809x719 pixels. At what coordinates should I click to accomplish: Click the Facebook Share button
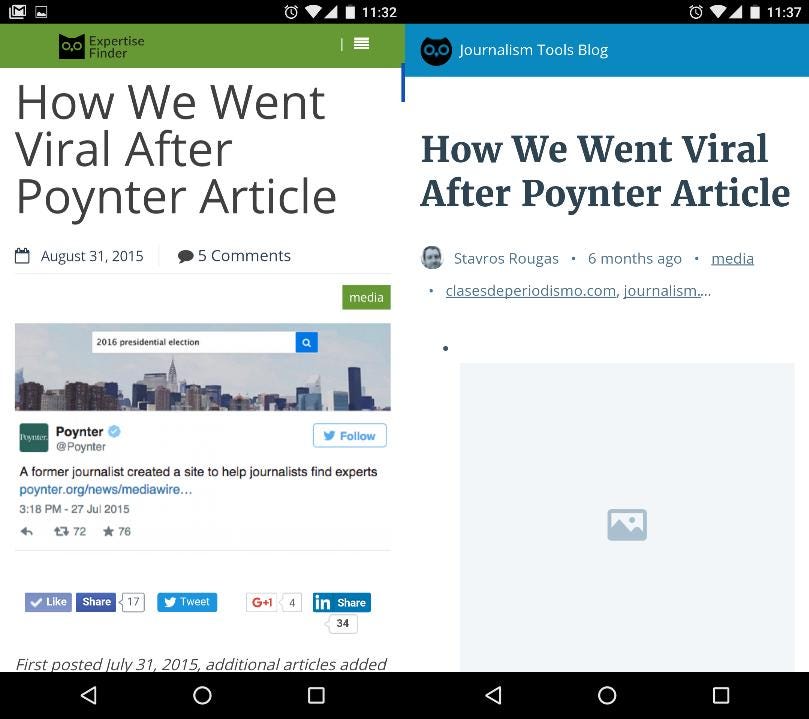click(x=96, y=602)
